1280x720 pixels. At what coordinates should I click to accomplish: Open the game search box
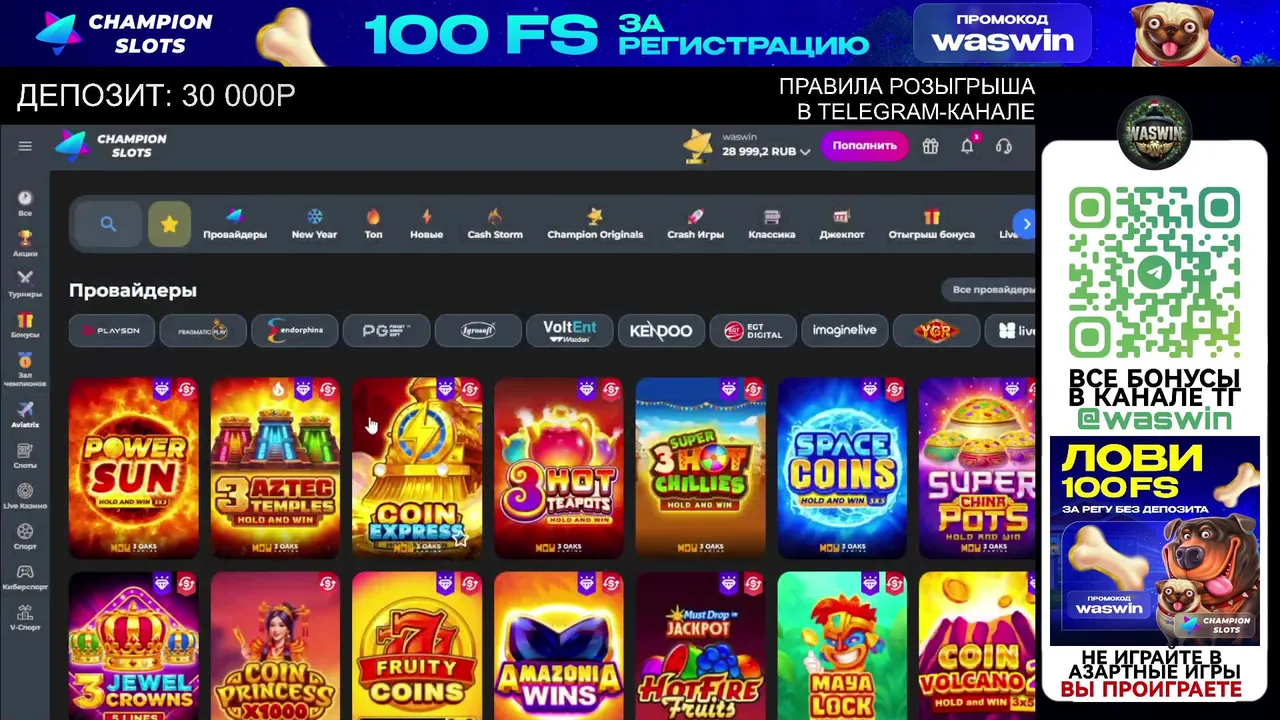pyautogui.click(x=108, y=224)
